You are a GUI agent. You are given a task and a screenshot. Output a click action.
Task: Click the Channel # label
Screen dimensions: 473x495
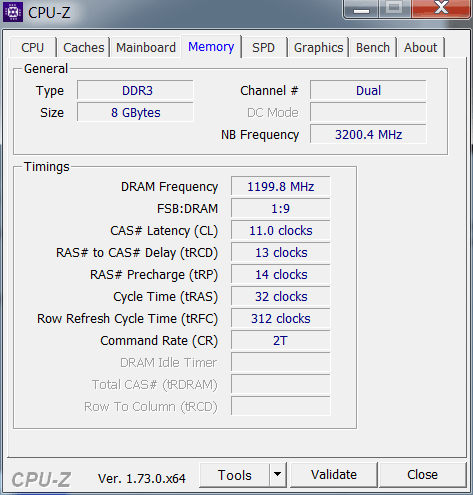click(x=269, y=91)
